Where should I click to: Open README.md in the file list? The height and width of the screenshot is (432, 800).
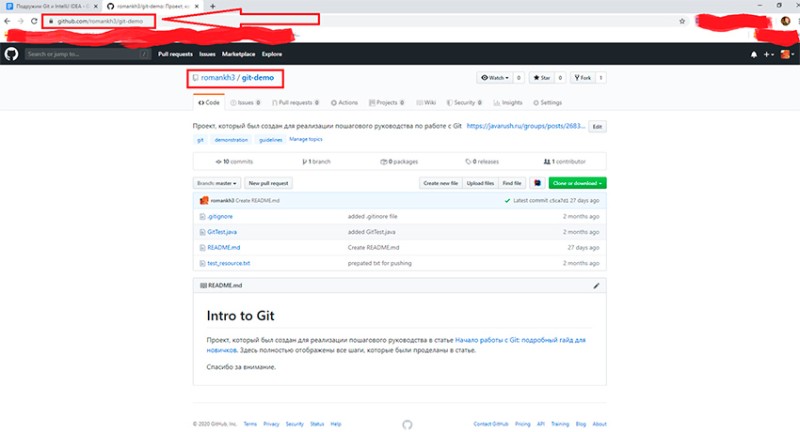(x=223, y=247)
